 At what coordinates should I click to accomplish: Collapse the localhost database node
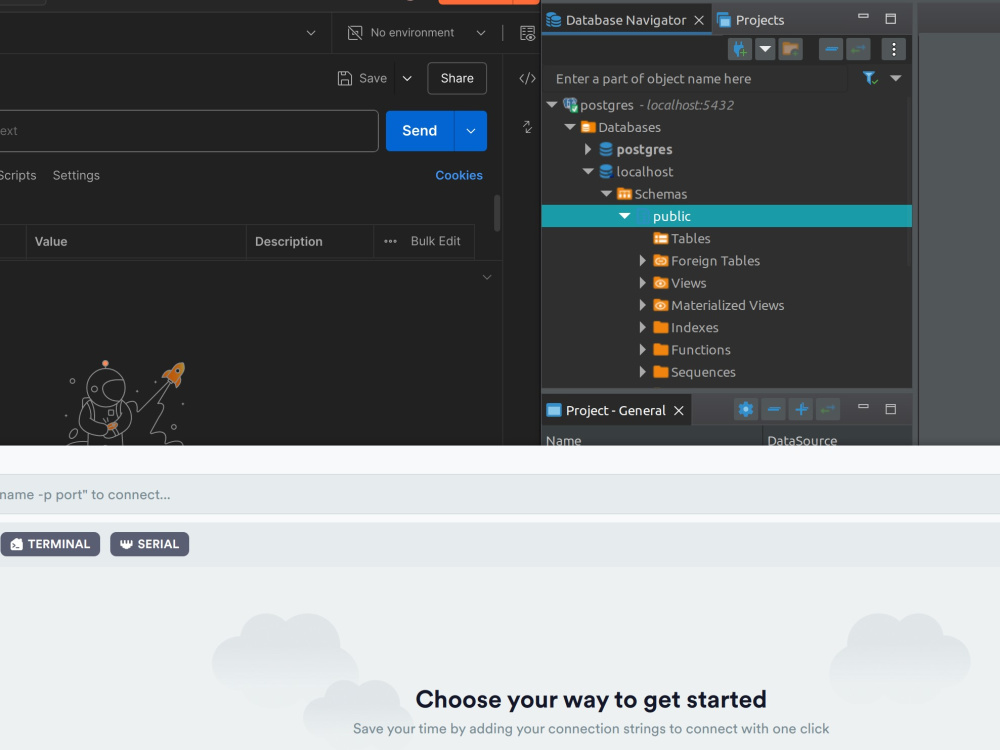point(589,172)
